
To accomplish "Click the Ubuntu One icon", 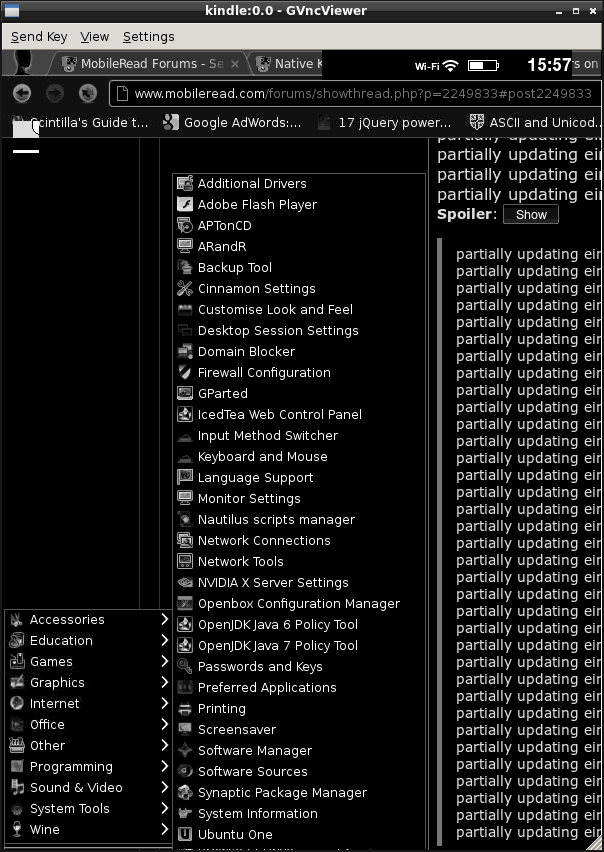I will [185, 834].
